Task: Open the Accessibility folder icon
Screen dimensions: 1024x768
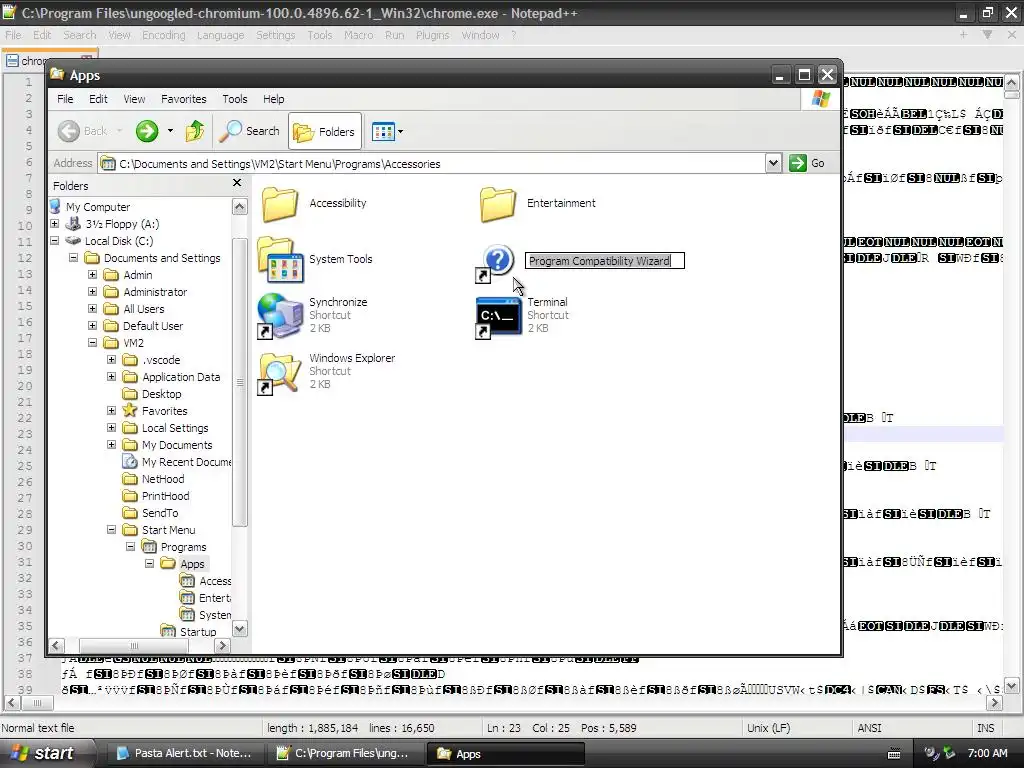Action: point(280,204)
